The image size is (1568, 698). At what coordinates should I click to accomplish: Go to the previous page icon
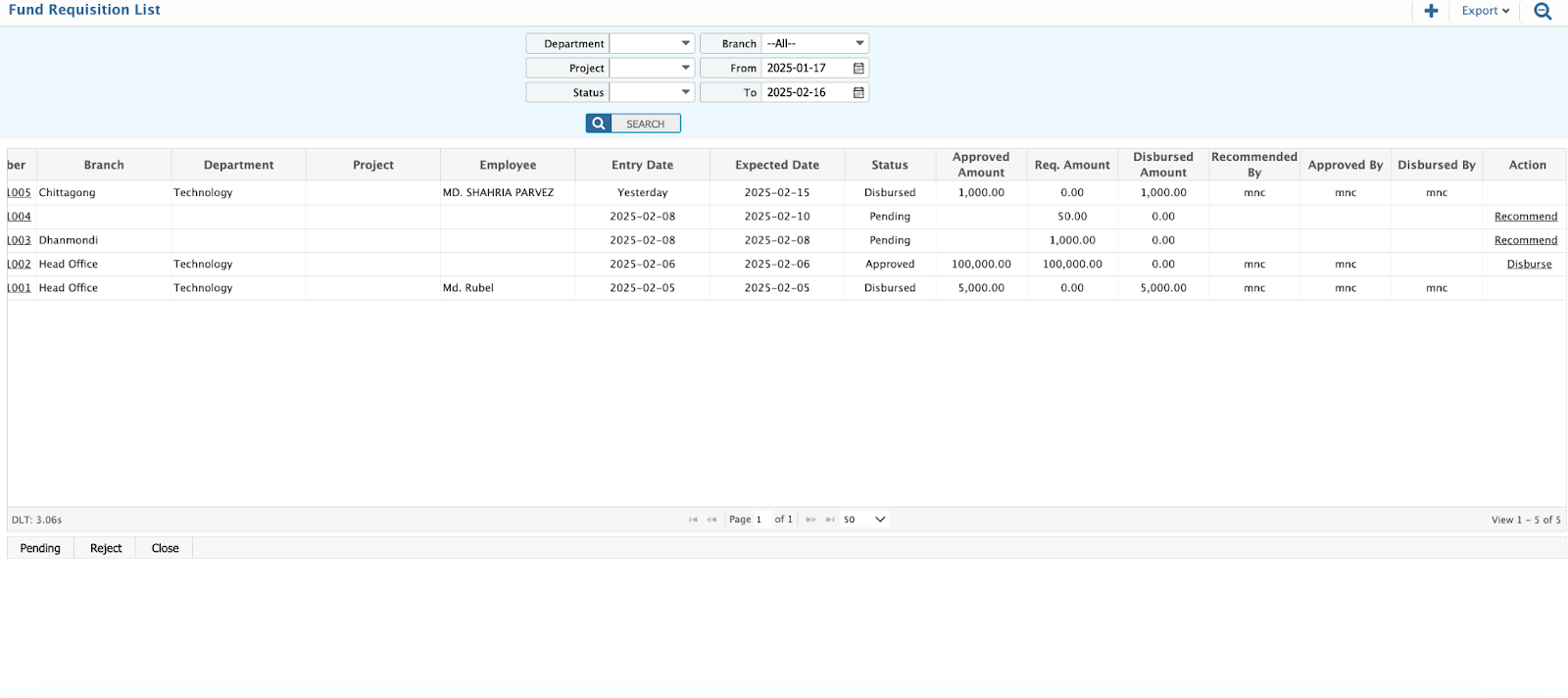click(712, 520)
